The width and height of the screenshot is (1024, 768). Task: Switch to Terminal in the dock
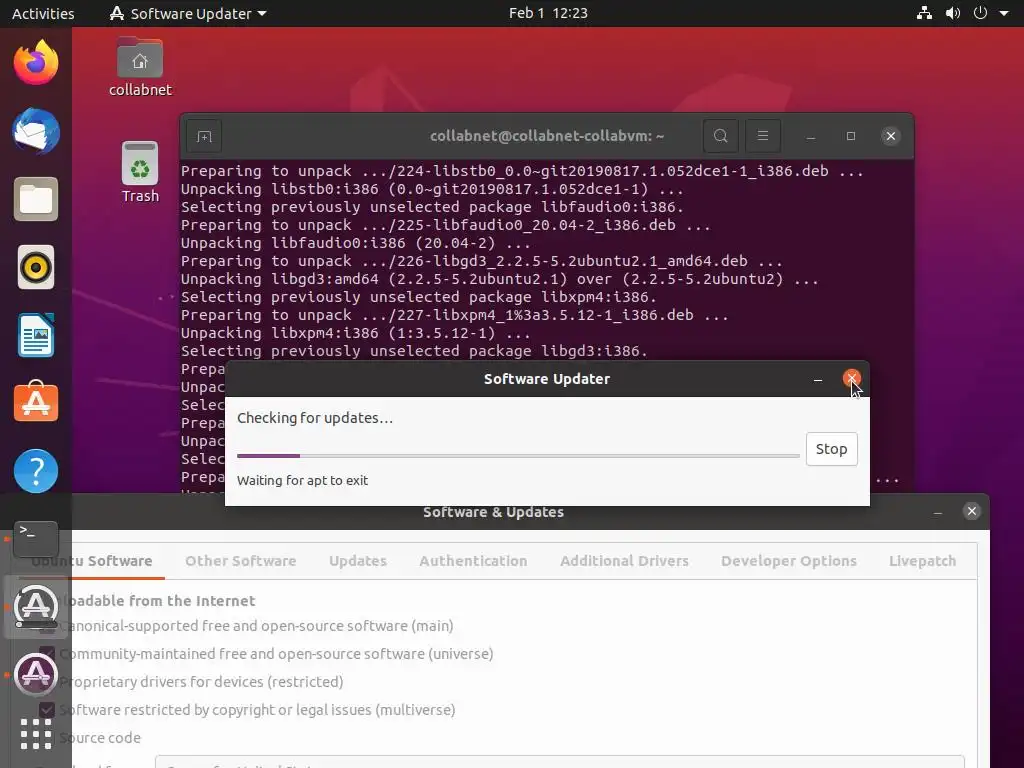[x=36, y=538]
